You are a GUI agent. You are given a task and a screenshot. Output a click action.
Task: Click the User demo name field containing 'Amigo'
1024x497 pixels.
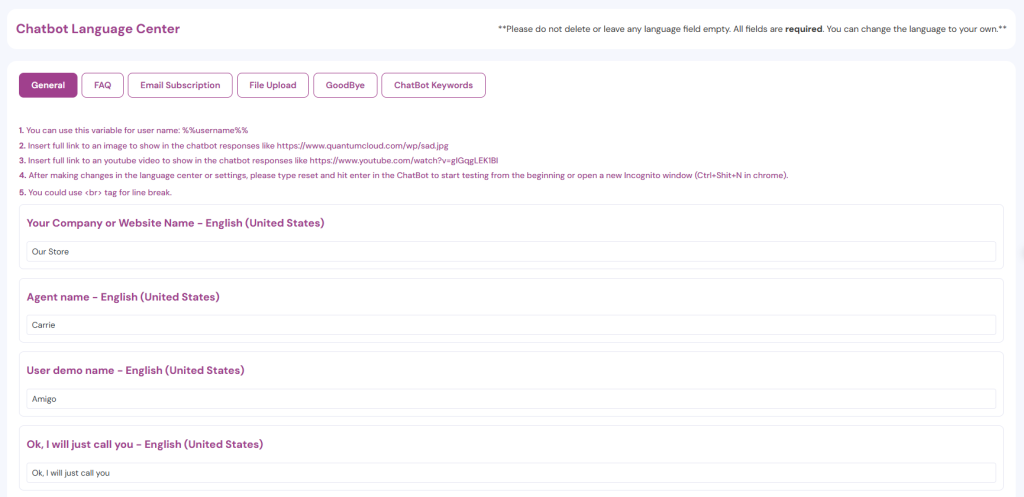pyautogui.click(x=511, y=398)
